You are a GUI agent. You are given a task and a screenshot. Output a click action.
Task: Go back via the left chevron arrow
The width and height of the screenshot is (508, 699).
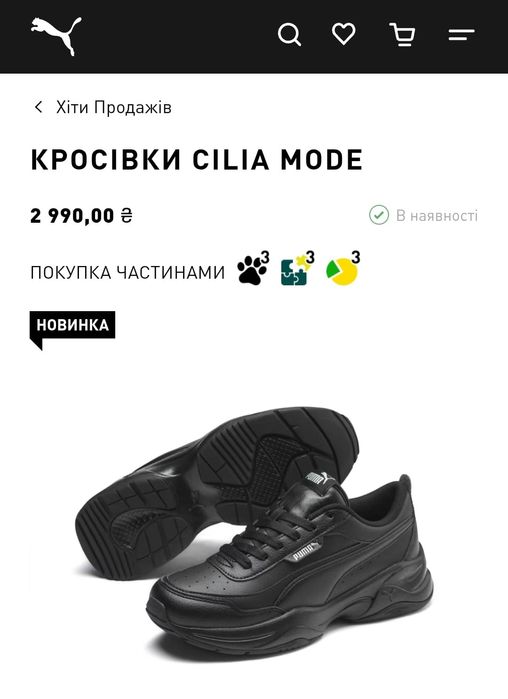[x=39, y=107]
